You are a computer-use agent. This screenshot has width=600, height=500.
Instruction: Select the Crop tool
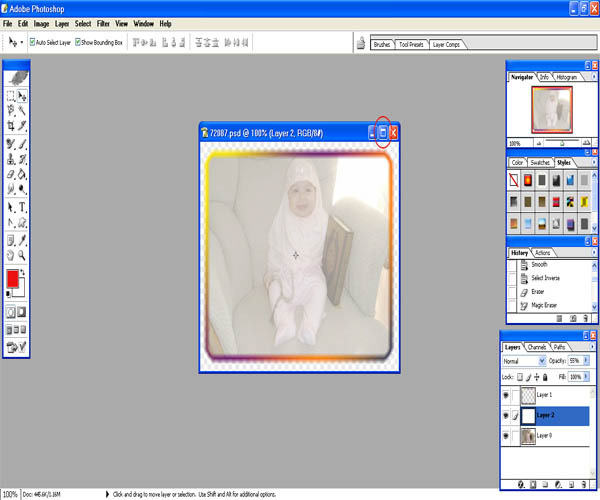(11, 126)
